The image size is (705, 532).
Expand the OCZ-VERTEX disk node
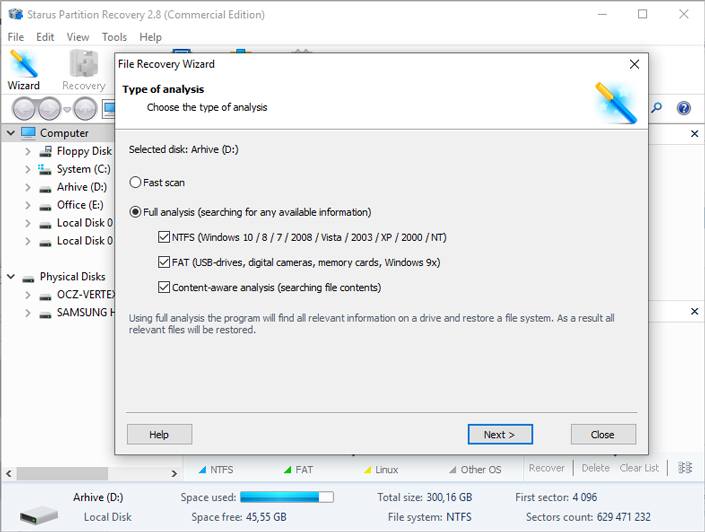tap(27, 295)
